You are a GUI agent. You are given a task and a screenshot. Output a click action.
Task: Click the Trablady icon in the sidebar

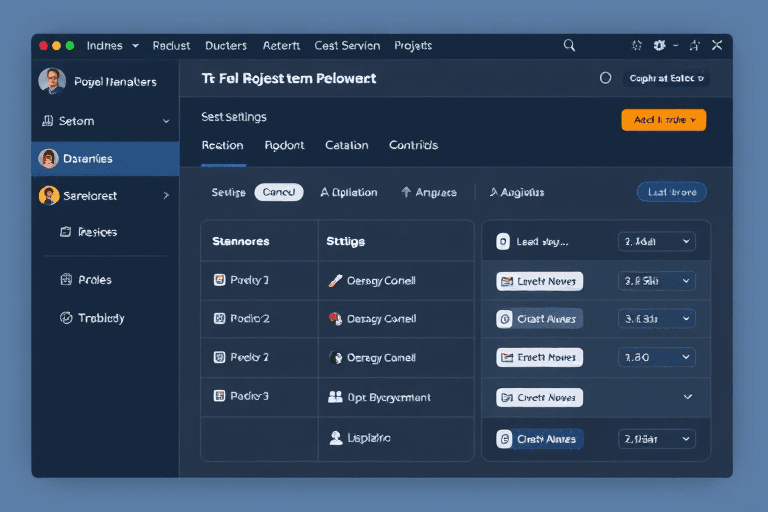tap(66, 318)
